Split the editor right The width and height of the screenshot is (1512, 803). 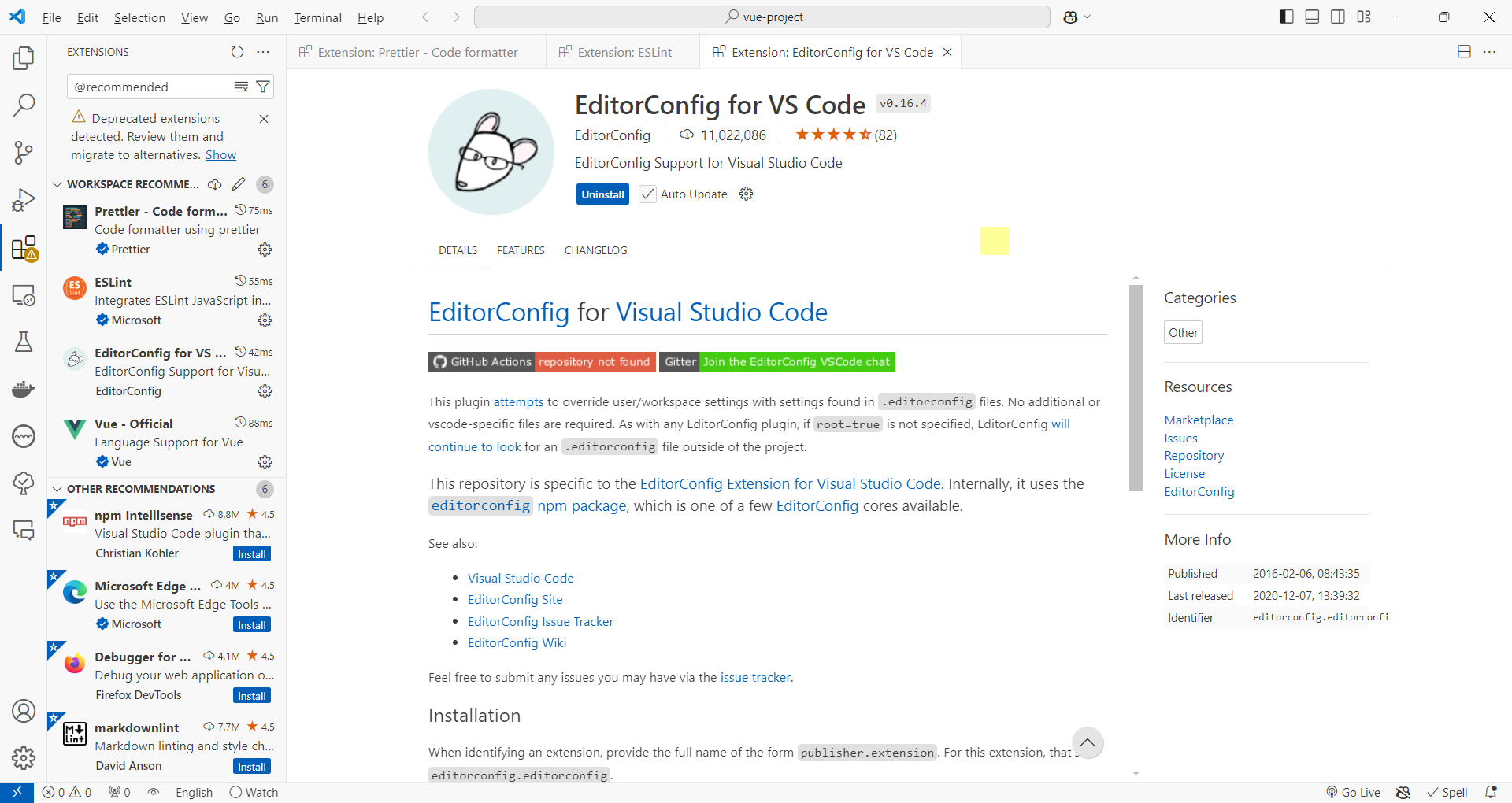pyautogui.click(x=1464, y=52)
